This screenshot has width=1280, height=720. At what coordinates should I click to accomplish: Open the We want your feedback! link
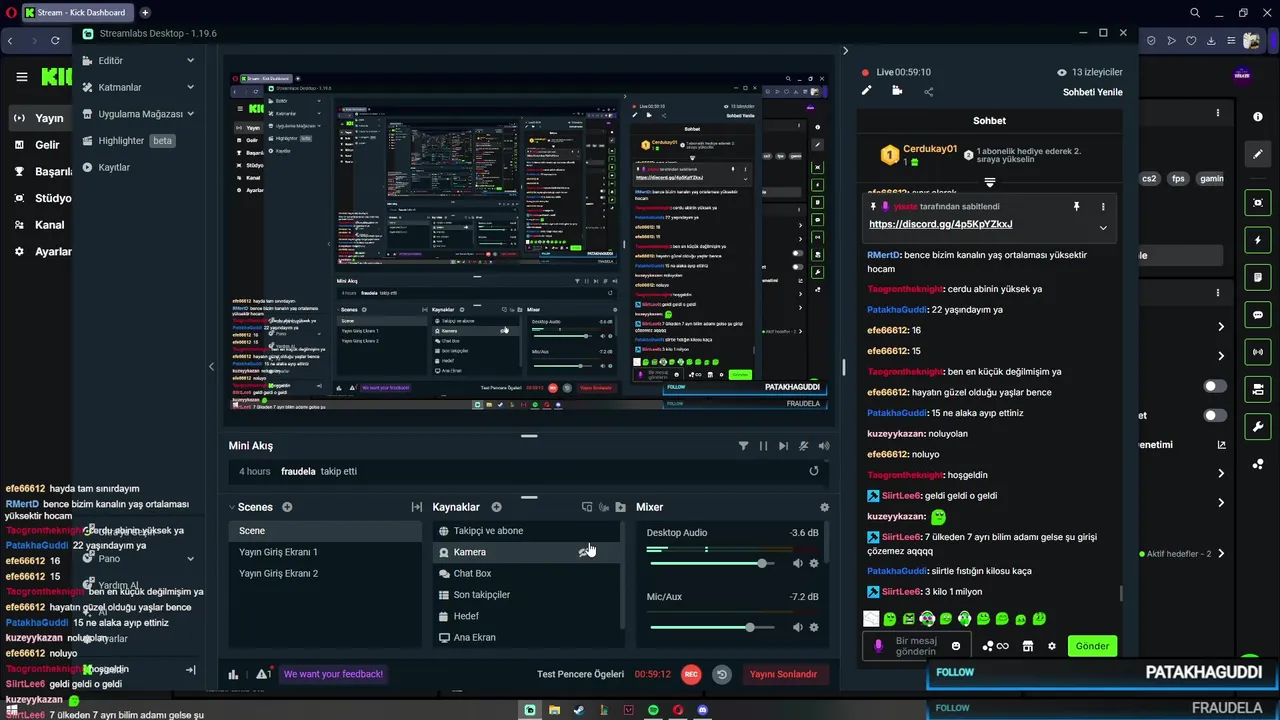pos(333,674)
